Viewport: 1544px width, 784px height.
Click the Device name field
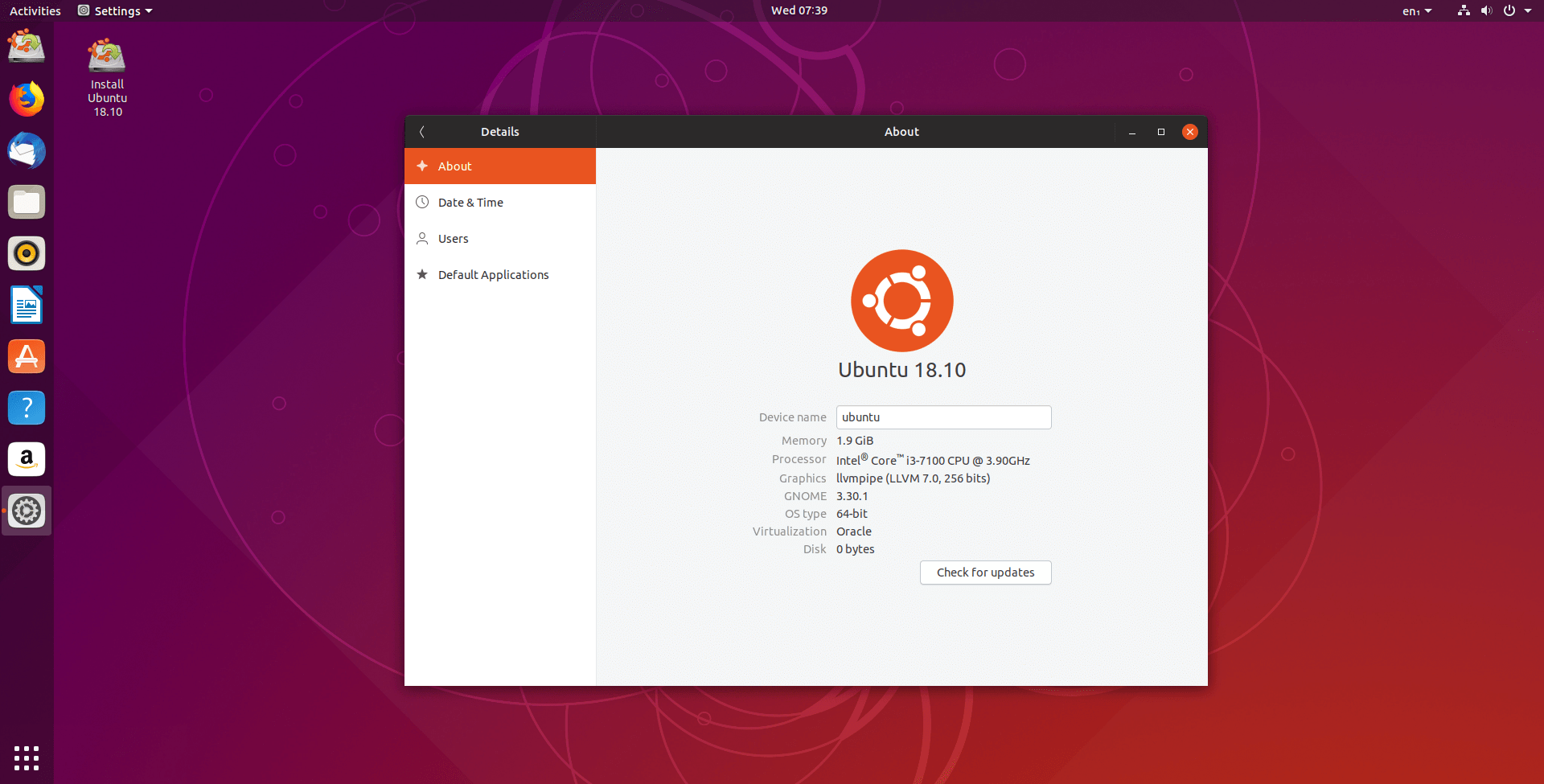pos(944,417)
